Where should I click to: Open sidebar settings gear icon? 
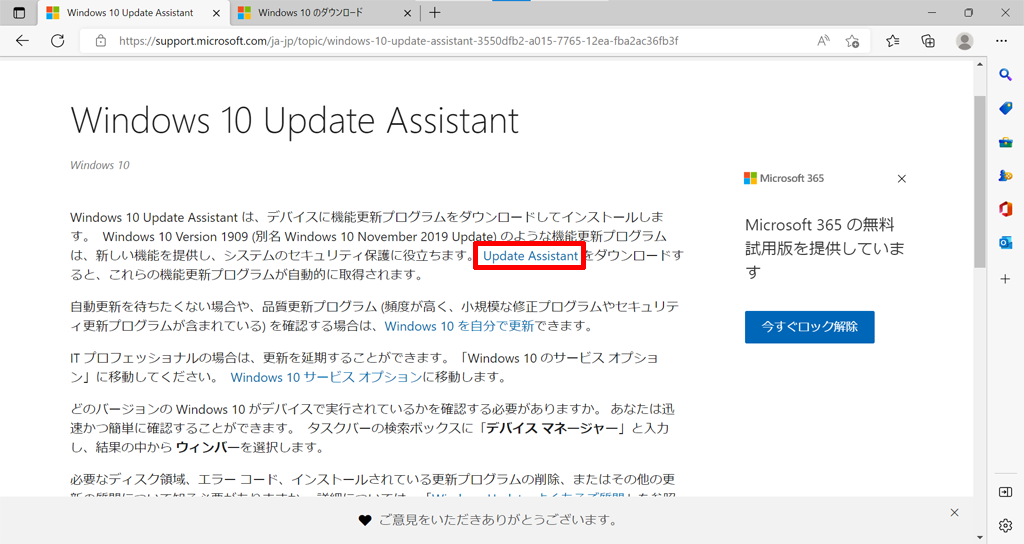1006,525
